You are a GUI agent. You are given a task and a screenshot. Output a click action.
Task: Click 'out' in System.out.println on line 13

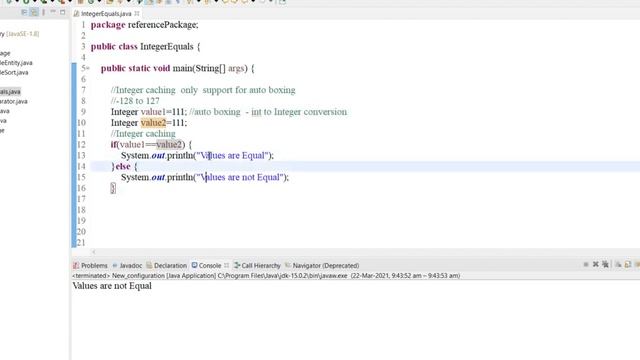tap(158, 156)
